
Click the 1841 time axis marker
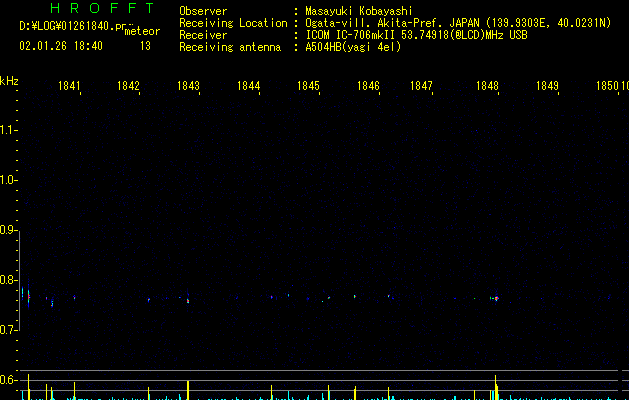click(x=69, y=86)
